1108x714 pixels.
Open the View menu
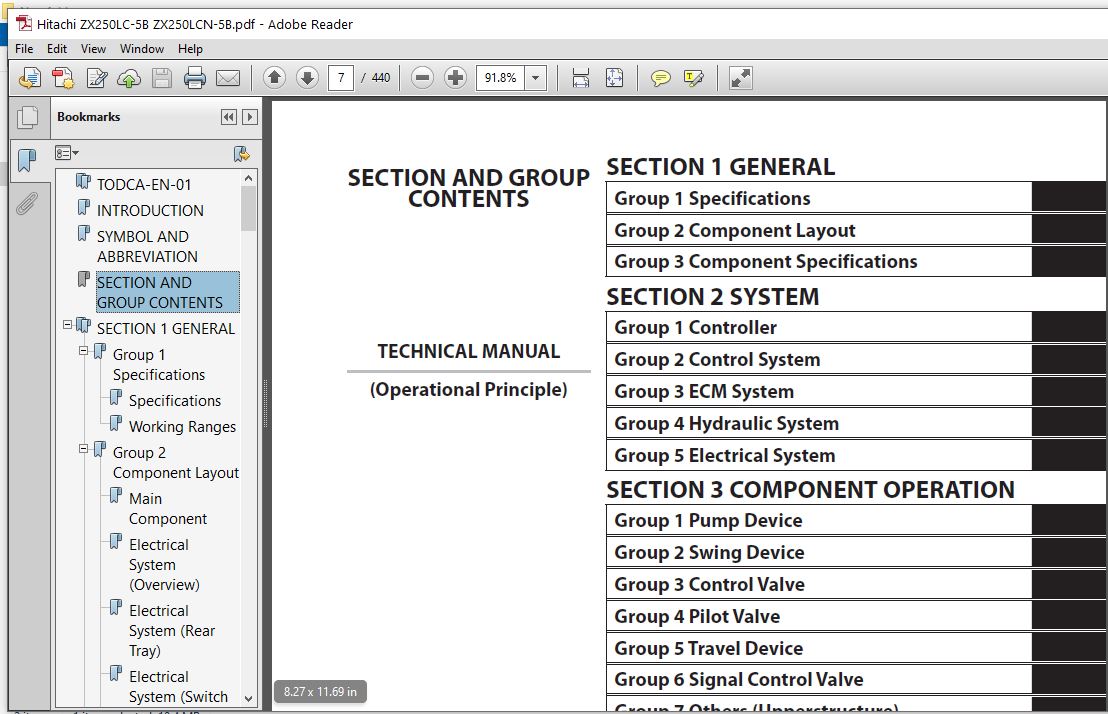click(93, 49)
